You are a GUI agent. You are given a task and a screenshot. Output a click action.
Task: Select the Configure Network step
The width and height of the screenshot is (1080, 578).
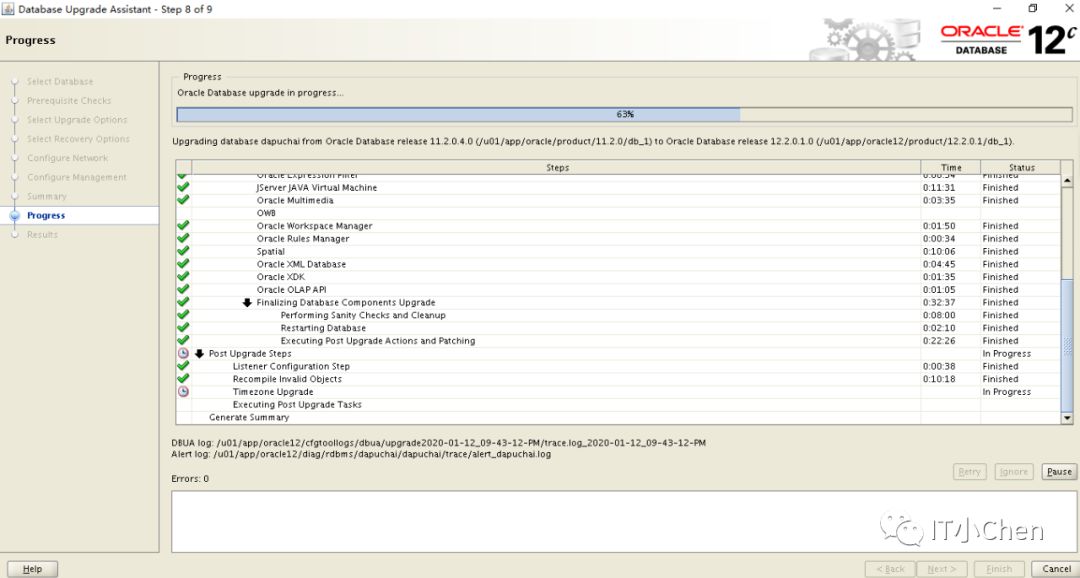[68, 158]
